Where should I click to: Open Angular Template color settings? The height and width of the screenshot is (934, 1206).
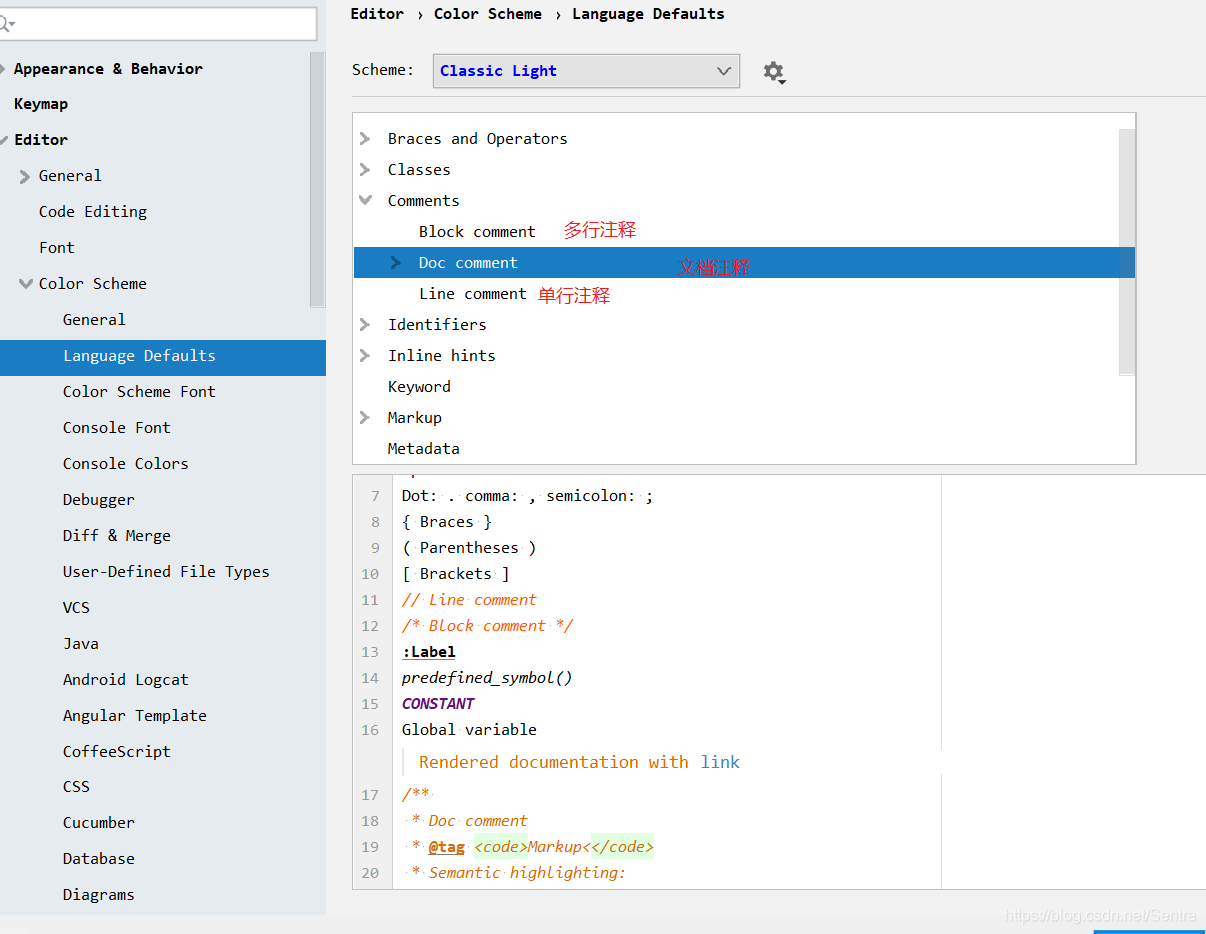point(135,716)
